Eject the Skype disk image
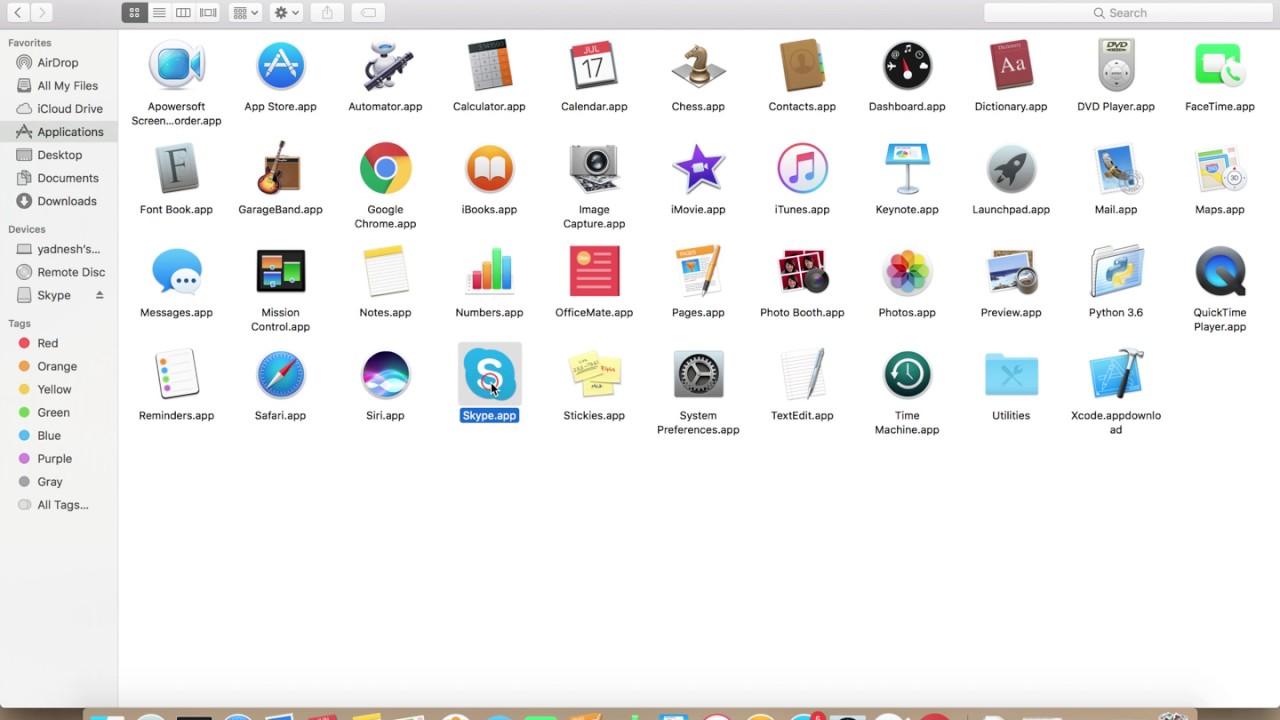Viewport: 1280px width, 720px height. tap(99, 295)
